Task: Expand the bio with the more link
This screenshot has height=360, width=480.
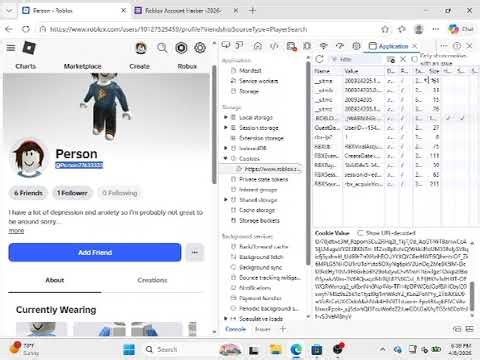Action: pos(16,230)
